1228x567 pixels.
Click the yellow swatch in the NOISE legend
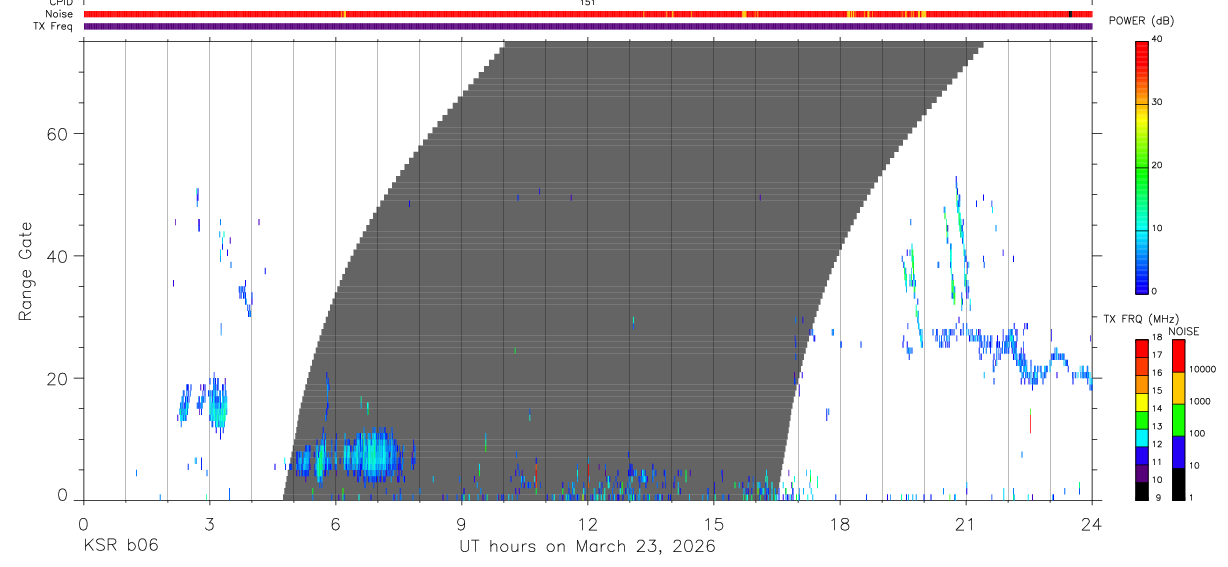1178,387
